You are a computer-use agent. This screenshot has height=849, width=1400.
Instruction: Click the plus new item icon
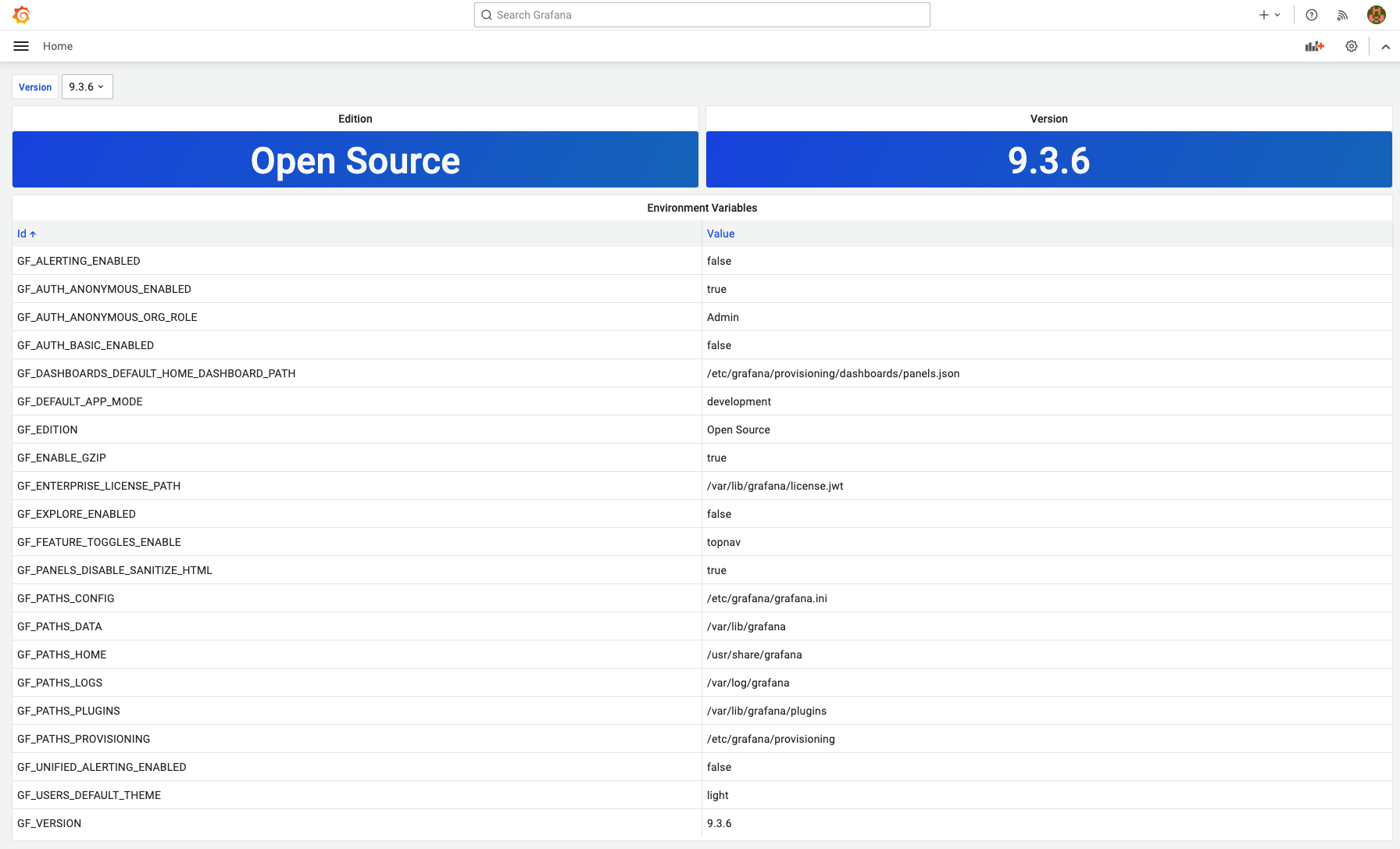pos(1263,15)
